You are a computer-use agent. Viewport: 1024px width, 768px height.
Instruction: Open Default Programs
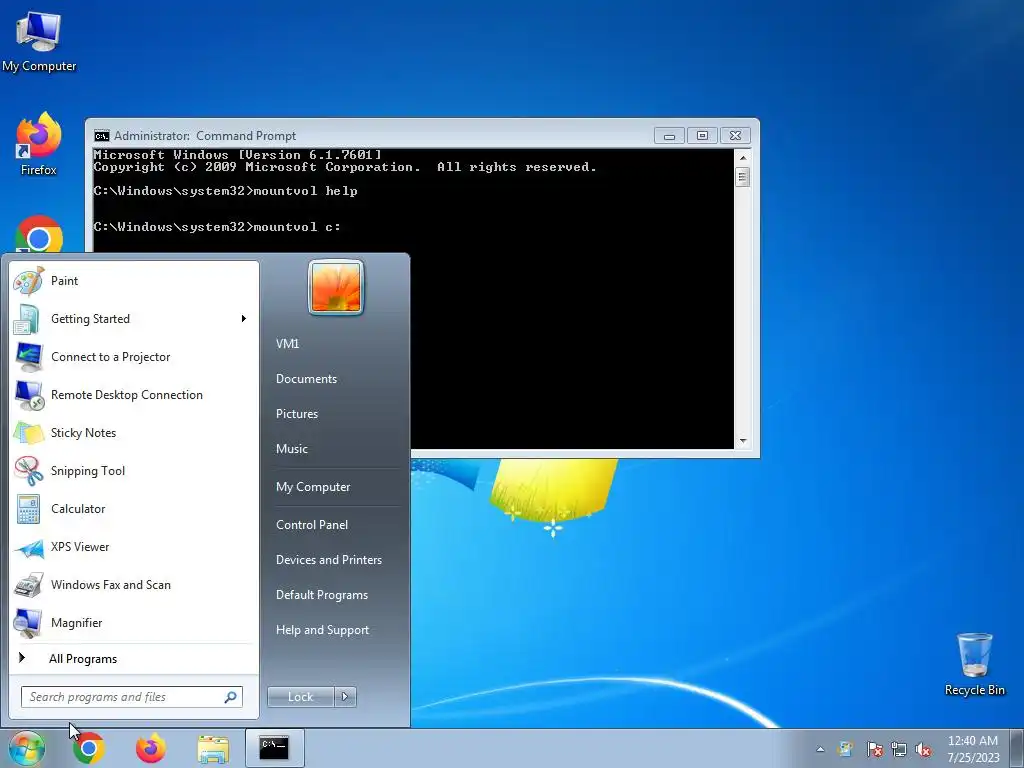[321, 596]
